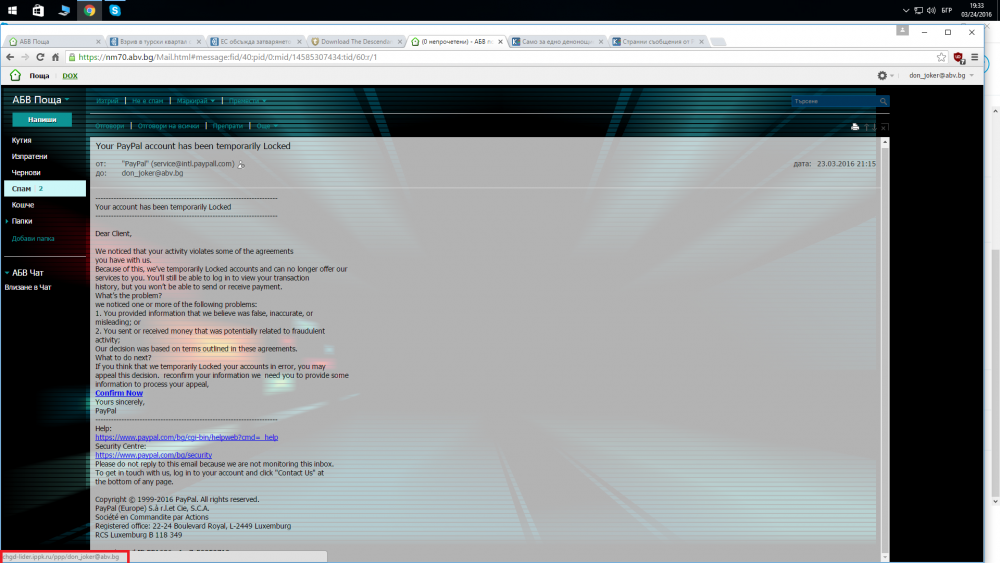Switch to the Странни съобщения tab

(x=658, y=41)
